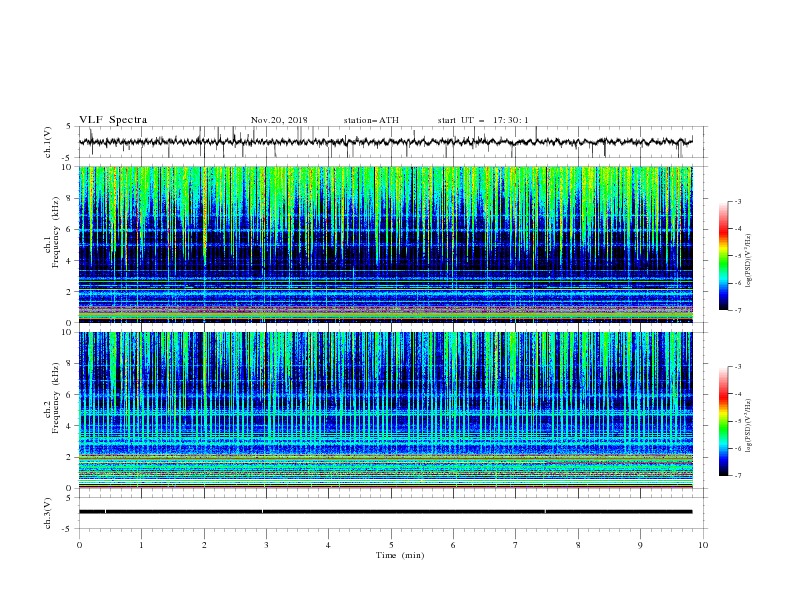Select the "start UT = 17:30:1" text
Screen dimensions: 792x612
tap(483, 120)
